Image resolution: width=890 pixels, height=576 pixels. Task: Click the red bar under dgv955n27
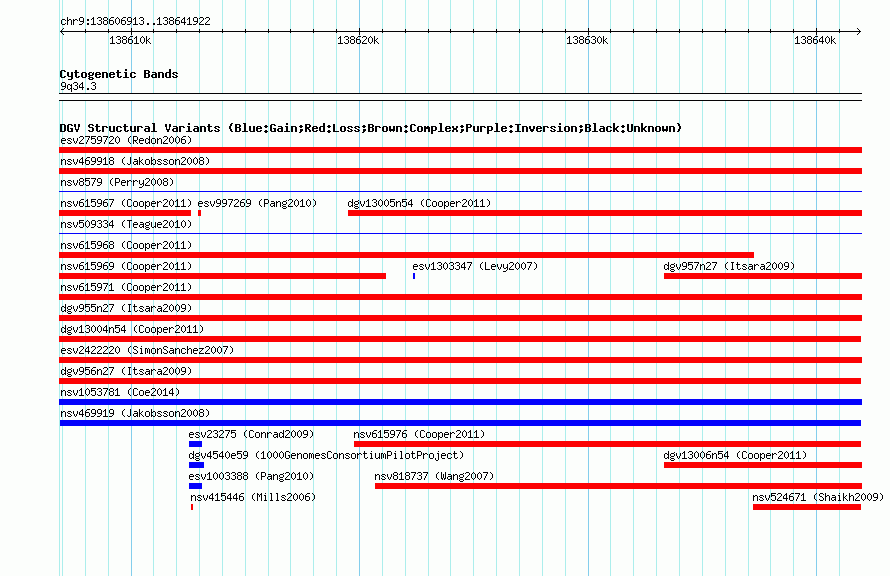click(x=460, y=318)
